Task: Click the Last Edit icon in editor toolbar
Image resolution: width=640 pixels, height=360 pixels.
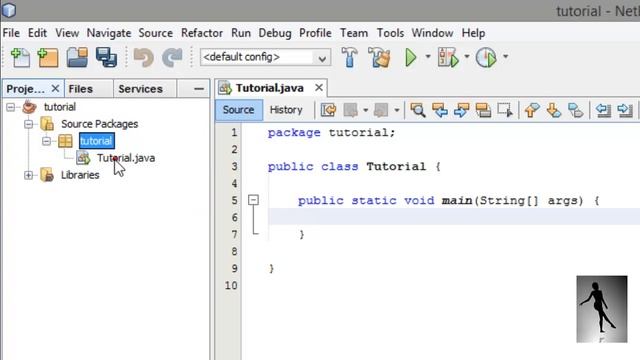Action: click(x=328, y=110)
